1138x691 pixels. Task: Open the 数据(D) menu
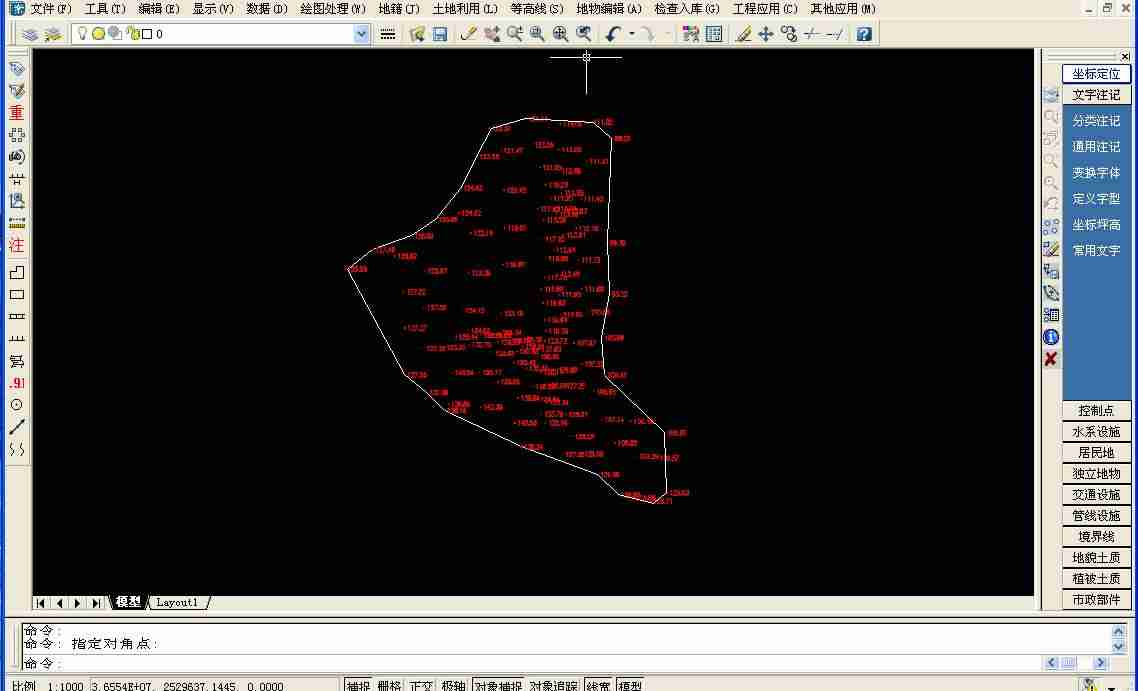click(x=267, y=9)
